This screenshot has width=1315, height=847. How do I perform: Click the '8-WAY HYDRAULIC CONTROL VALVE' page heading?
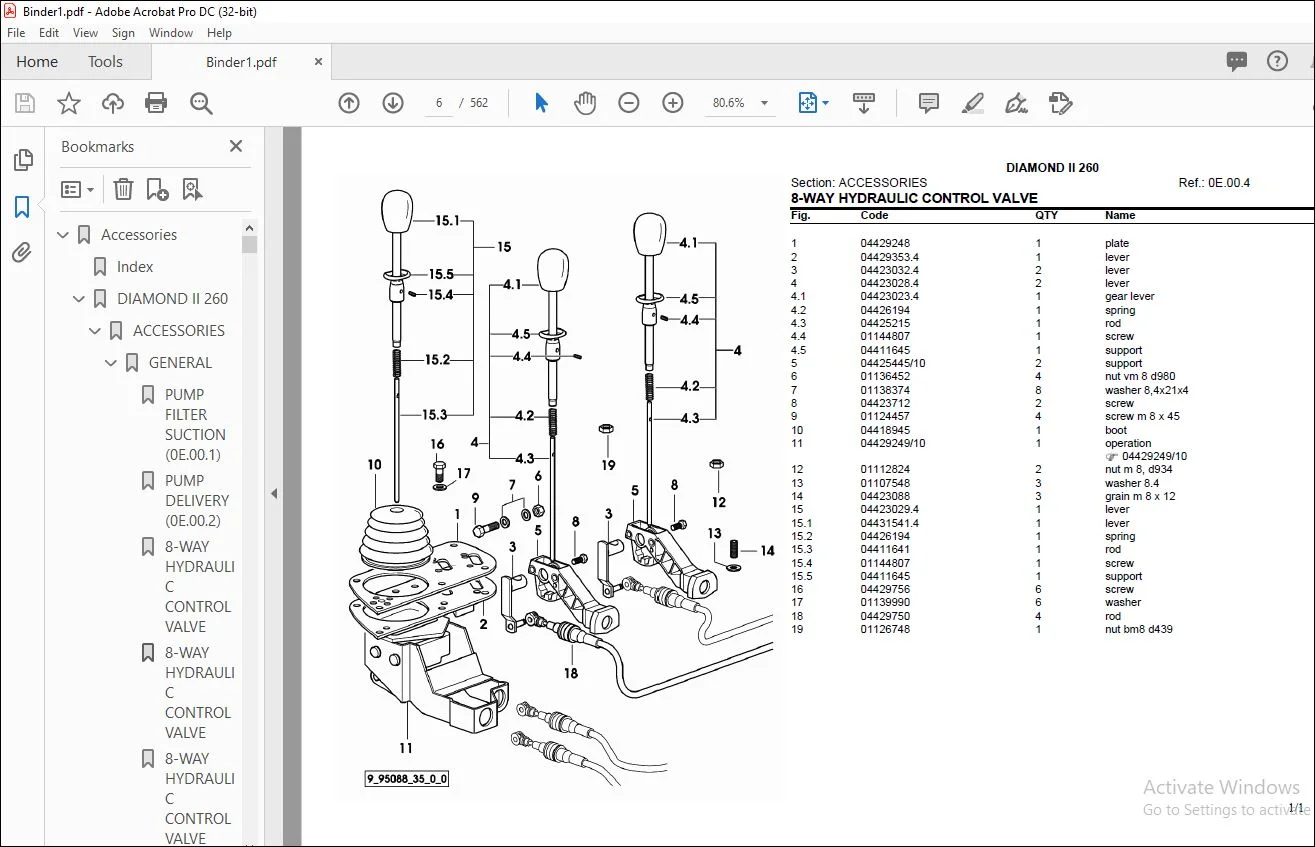(x=914, y=198)
